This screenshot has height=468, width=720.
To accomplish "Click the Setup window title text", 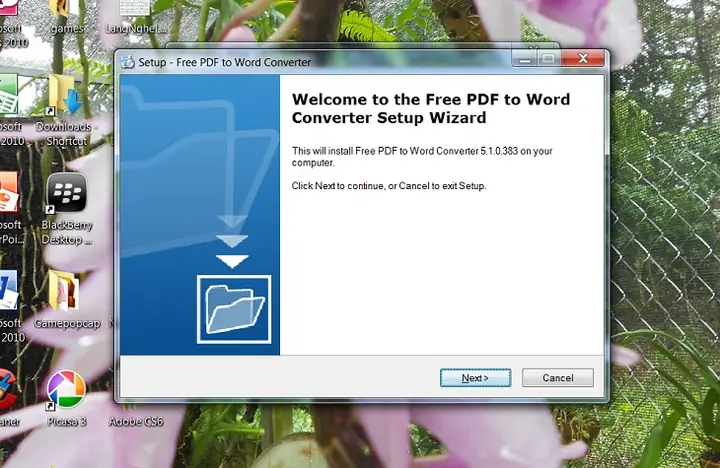I will pyautogui.click(x=225, y=62).
